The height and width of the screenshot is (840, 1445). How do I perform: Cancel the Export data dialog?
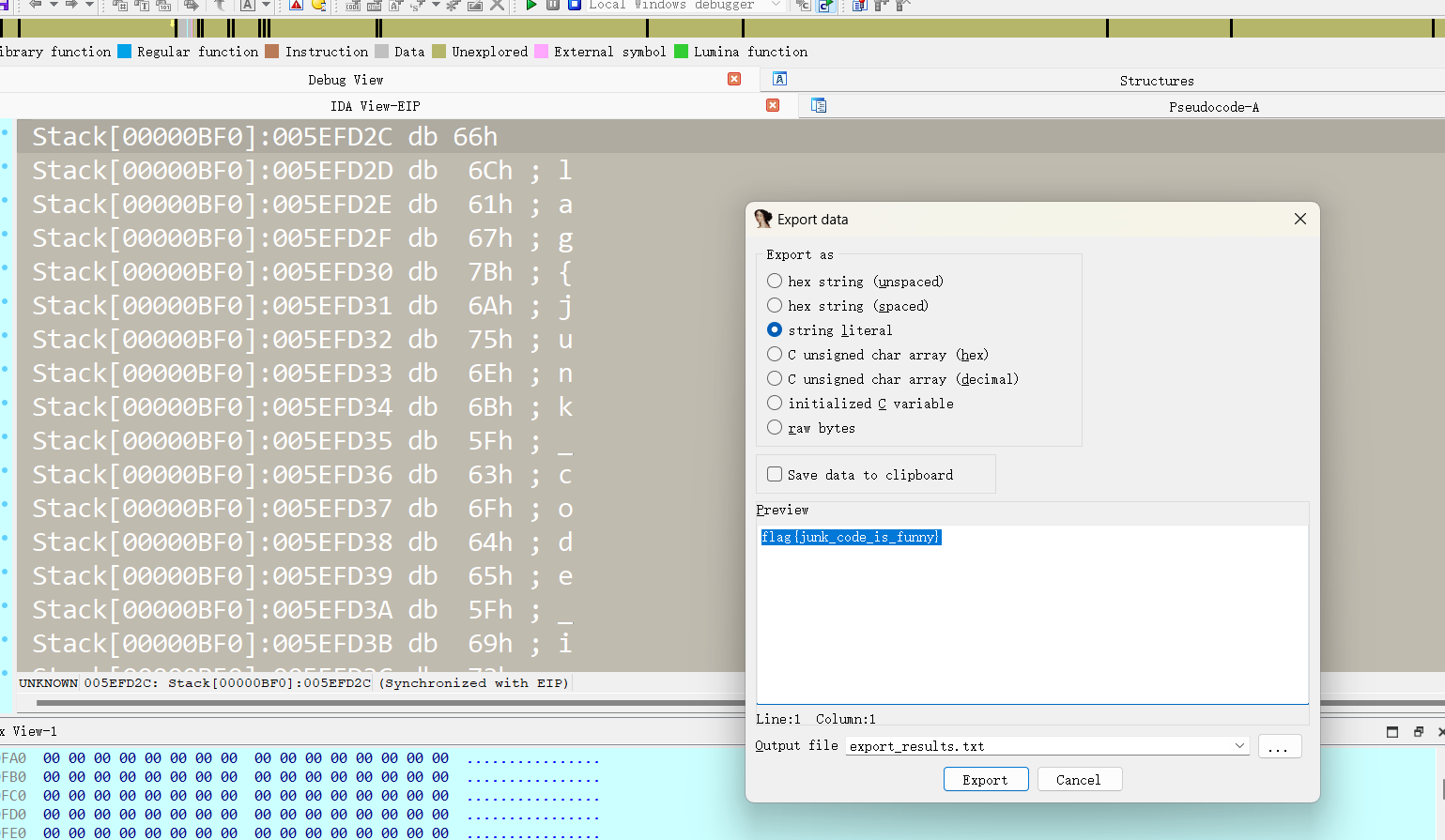[x=1080, y=779]
